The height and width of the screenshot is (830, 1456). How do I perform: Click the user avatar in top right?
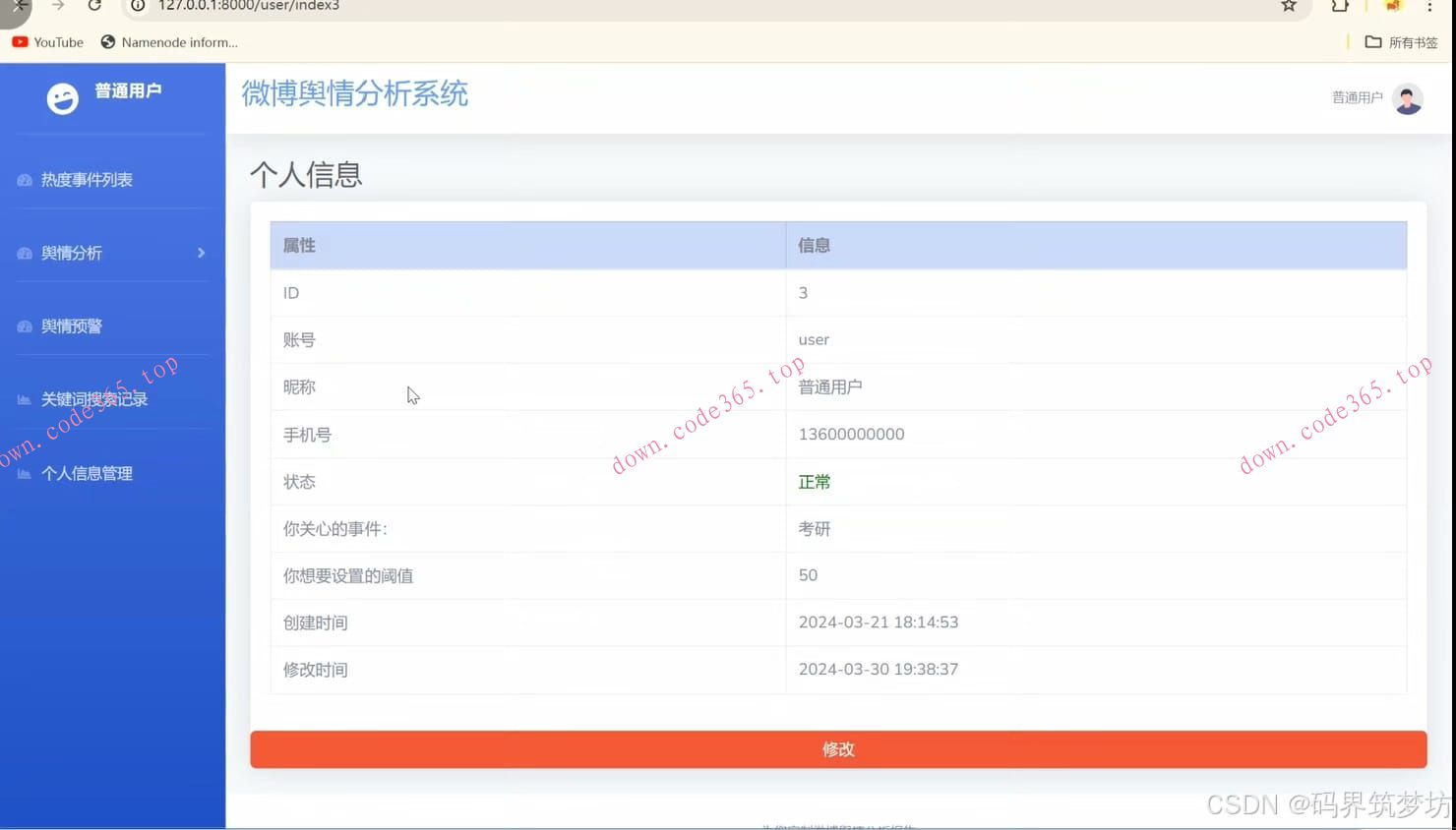1409,97
